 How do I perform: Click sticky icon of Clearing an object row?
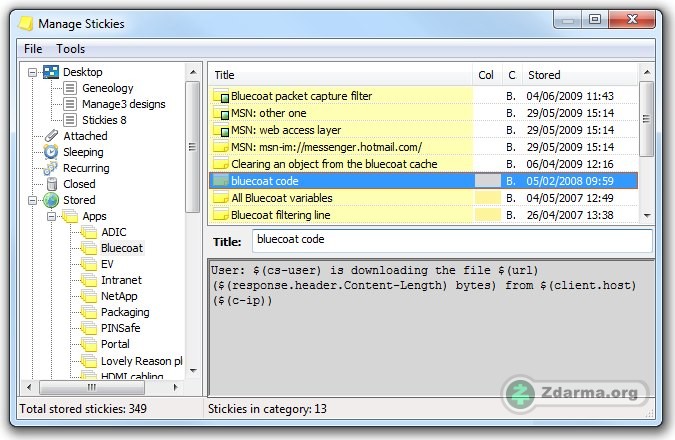(x=221, y=164)
